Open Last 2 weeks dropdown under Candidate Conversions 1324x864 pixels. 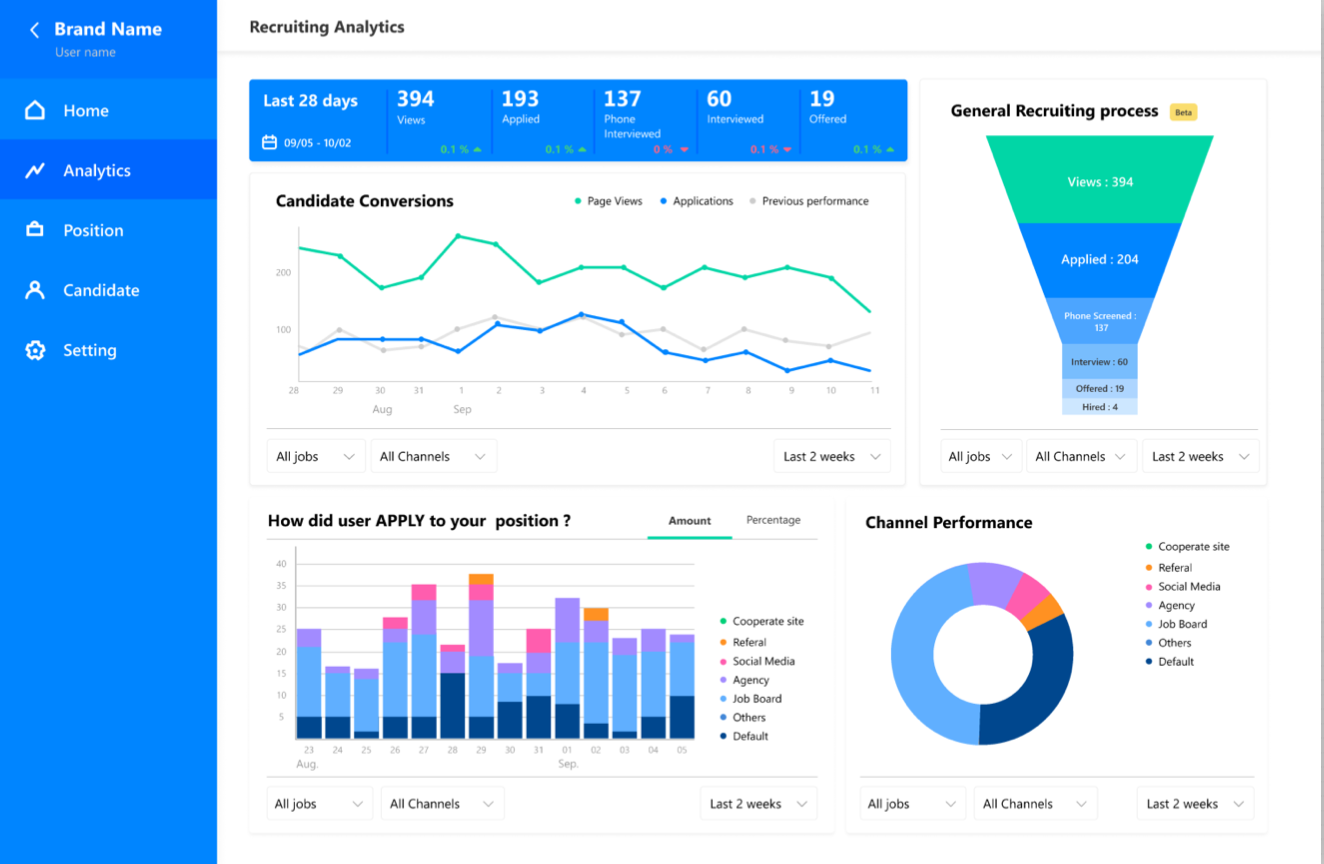pyautogui.click(x=832, y=456)
